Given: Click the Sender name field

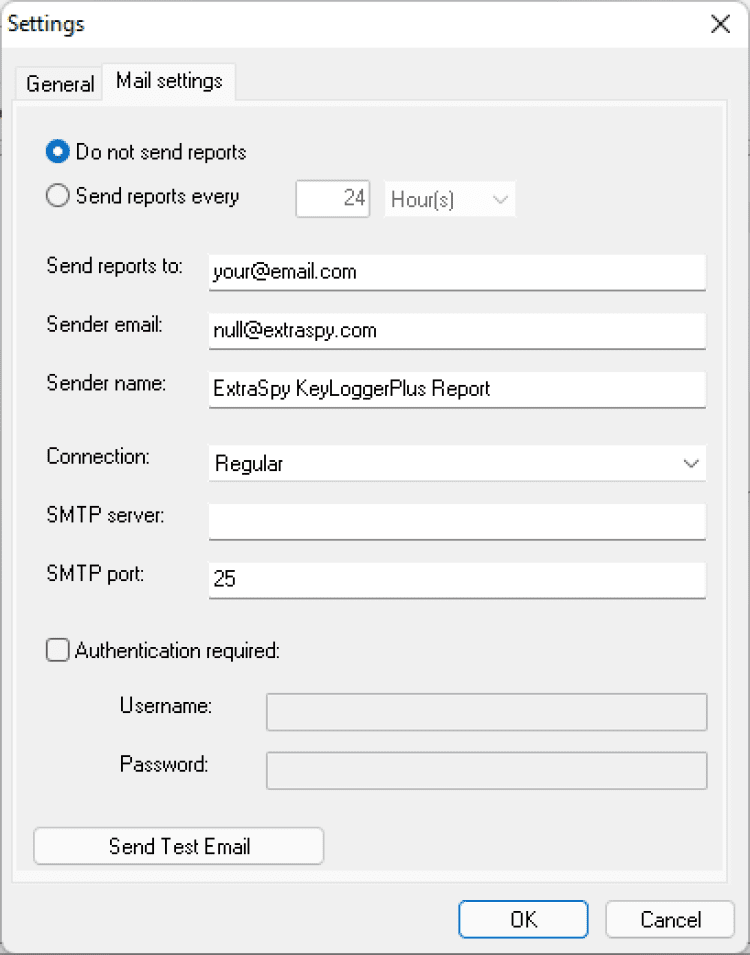Looking at the screenshot, I should click(x=457, y=389).
